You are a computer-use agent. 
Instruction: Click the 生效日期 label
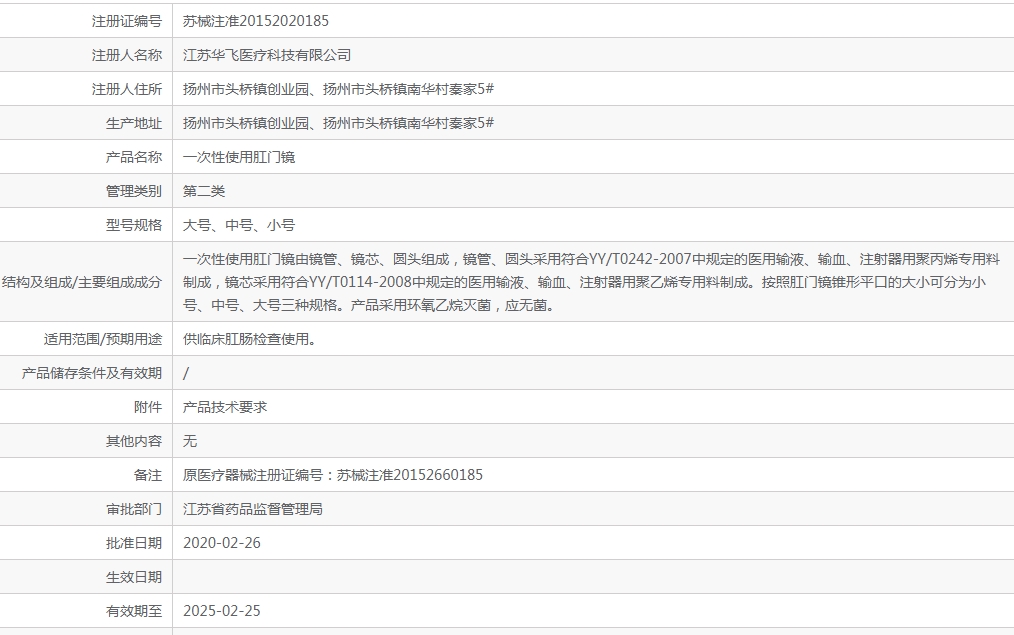click(x=134, y=577)
